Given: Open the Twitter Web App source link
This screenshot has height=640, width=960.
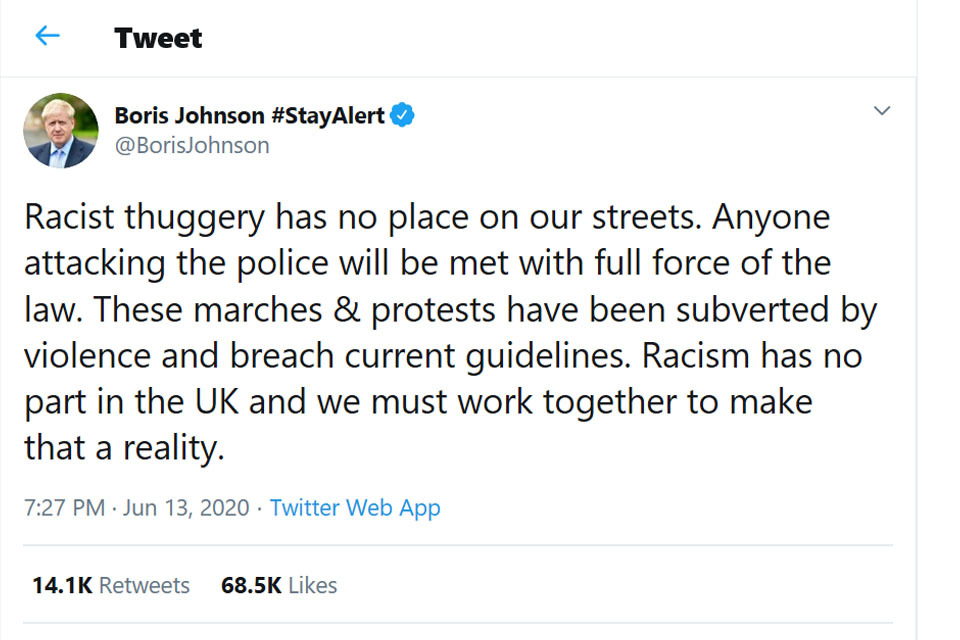Looking at the screenshot, I should [355, 507].
